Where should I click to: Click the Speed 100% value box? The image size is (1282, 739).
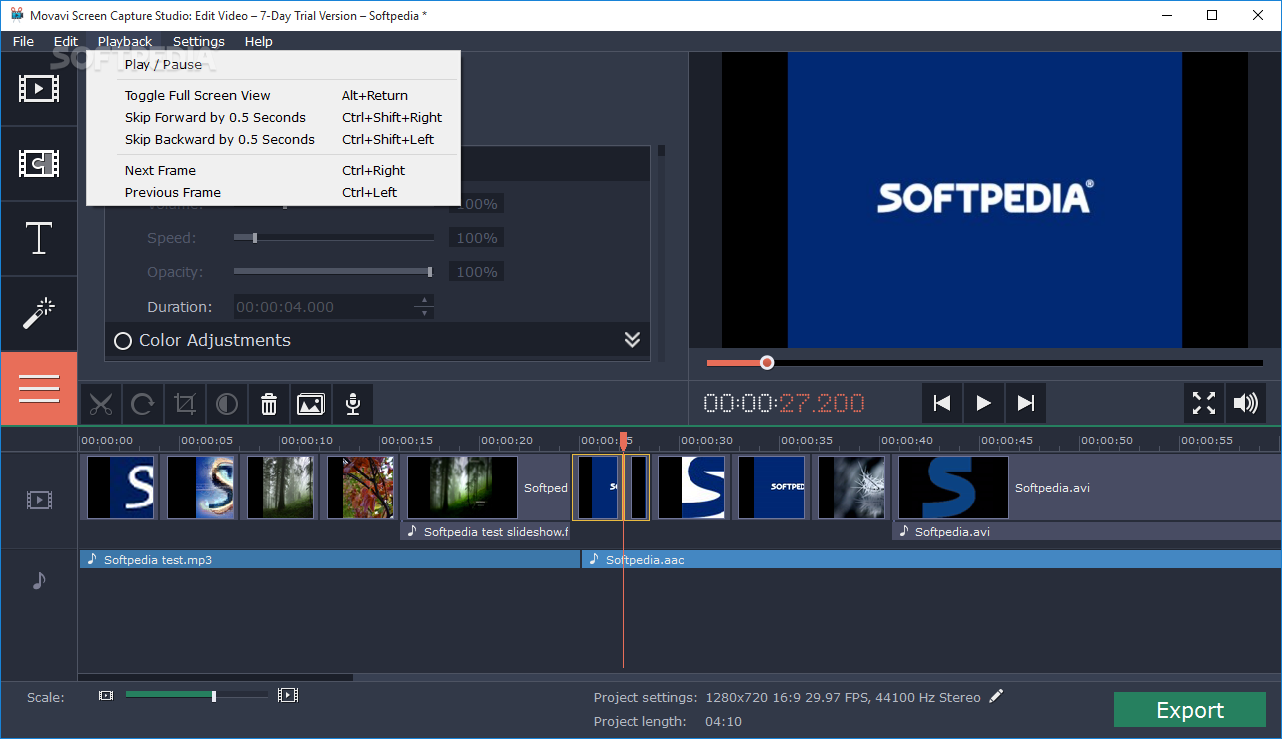(475, 238)
